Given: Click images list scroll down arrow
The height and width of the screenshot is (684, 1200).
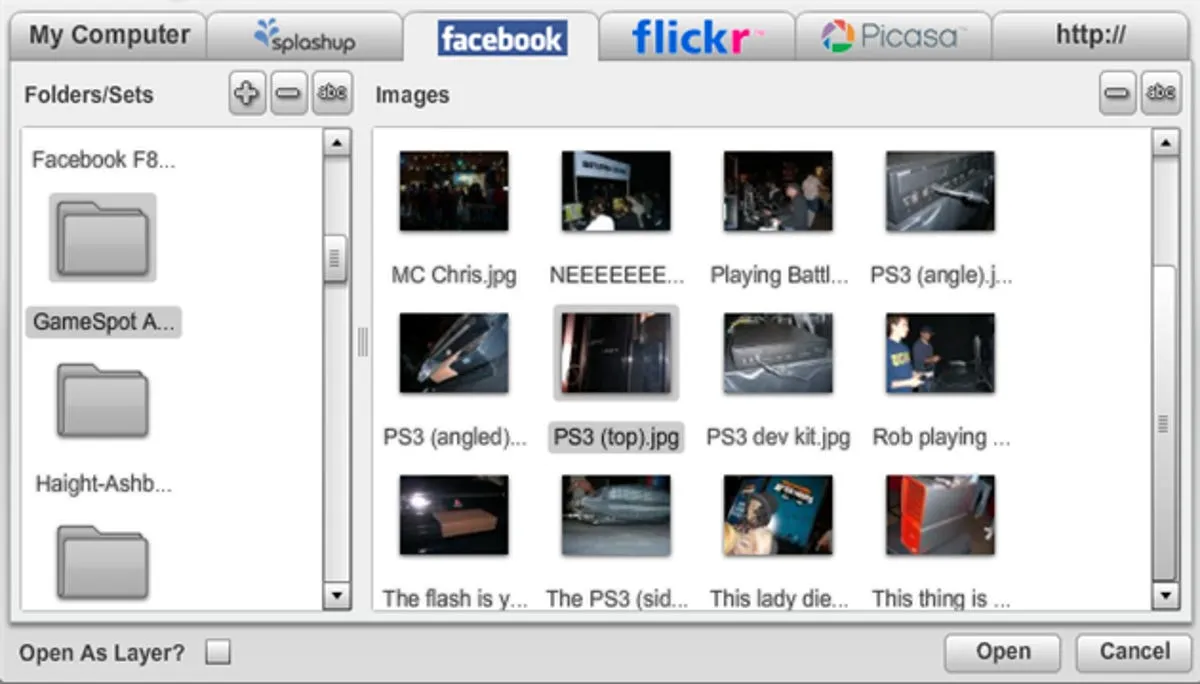Looking at the screenshot, I should [x=1165, y=597].
